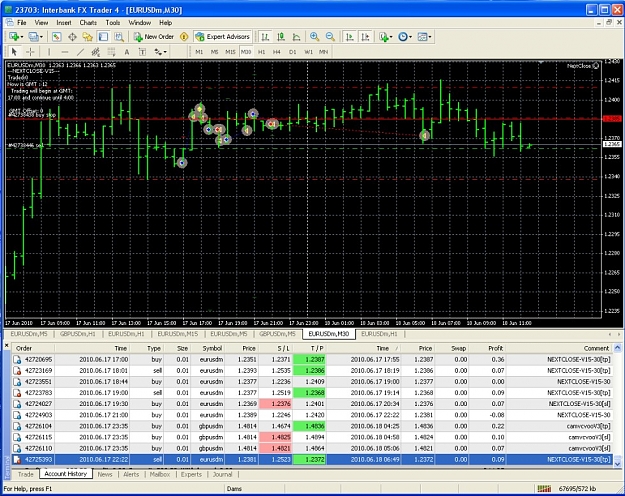Set timeframe to M30
The height and width of the screenshot is (496, 625).
pyautogui.click(x=246, y=52)
